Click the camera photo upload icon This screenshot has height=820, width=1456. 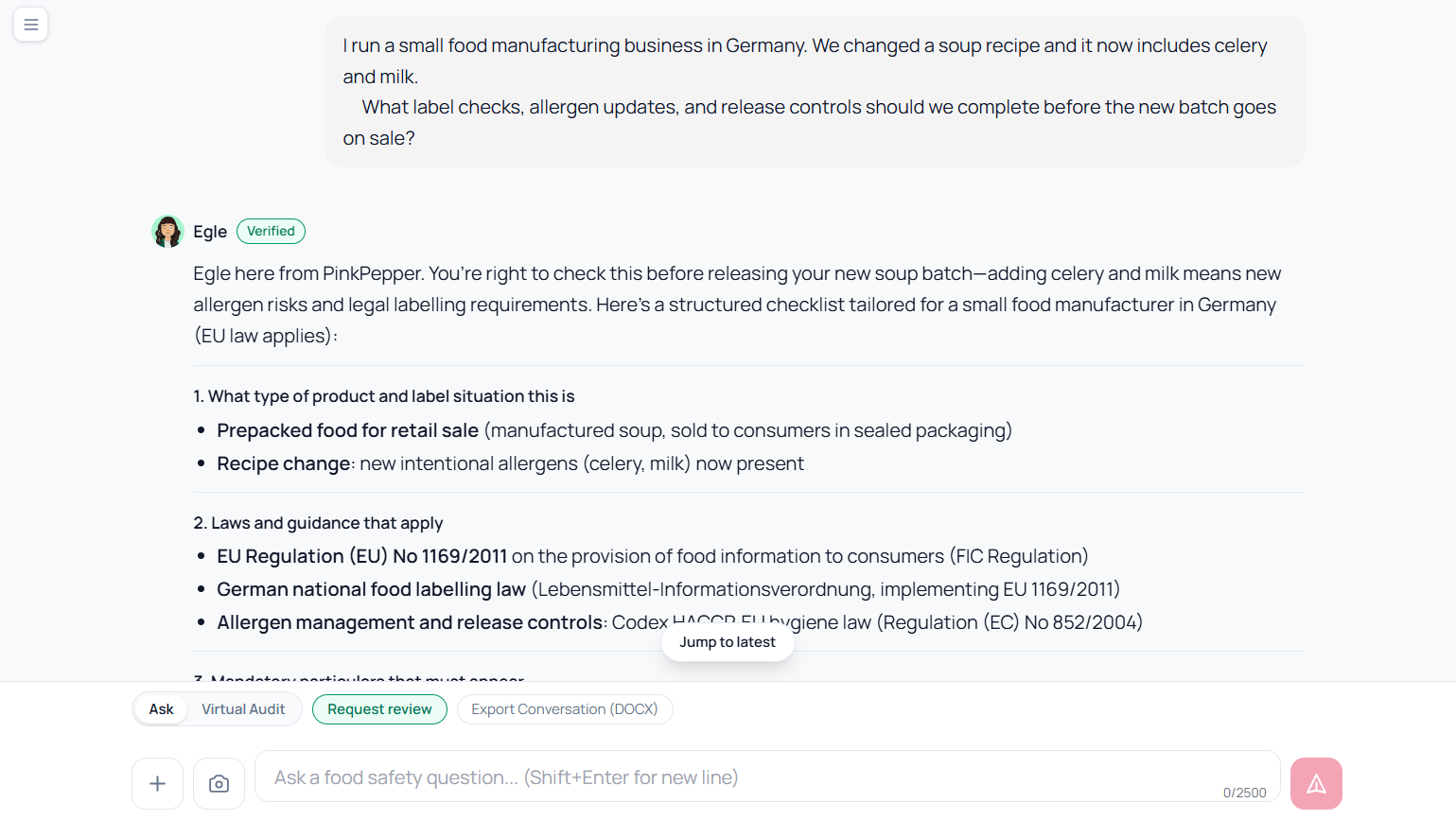pos(219,783)
